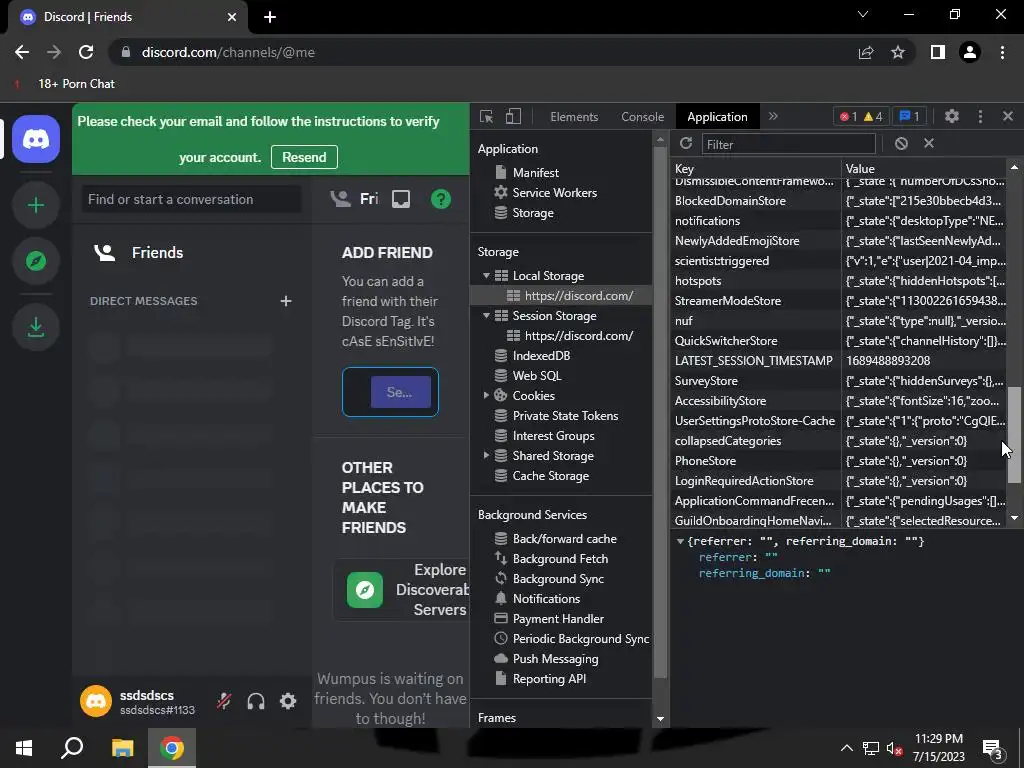Select https://discord.com/ under Session Storage
This screenshot has height=768, width=1024.
point(579,336)
